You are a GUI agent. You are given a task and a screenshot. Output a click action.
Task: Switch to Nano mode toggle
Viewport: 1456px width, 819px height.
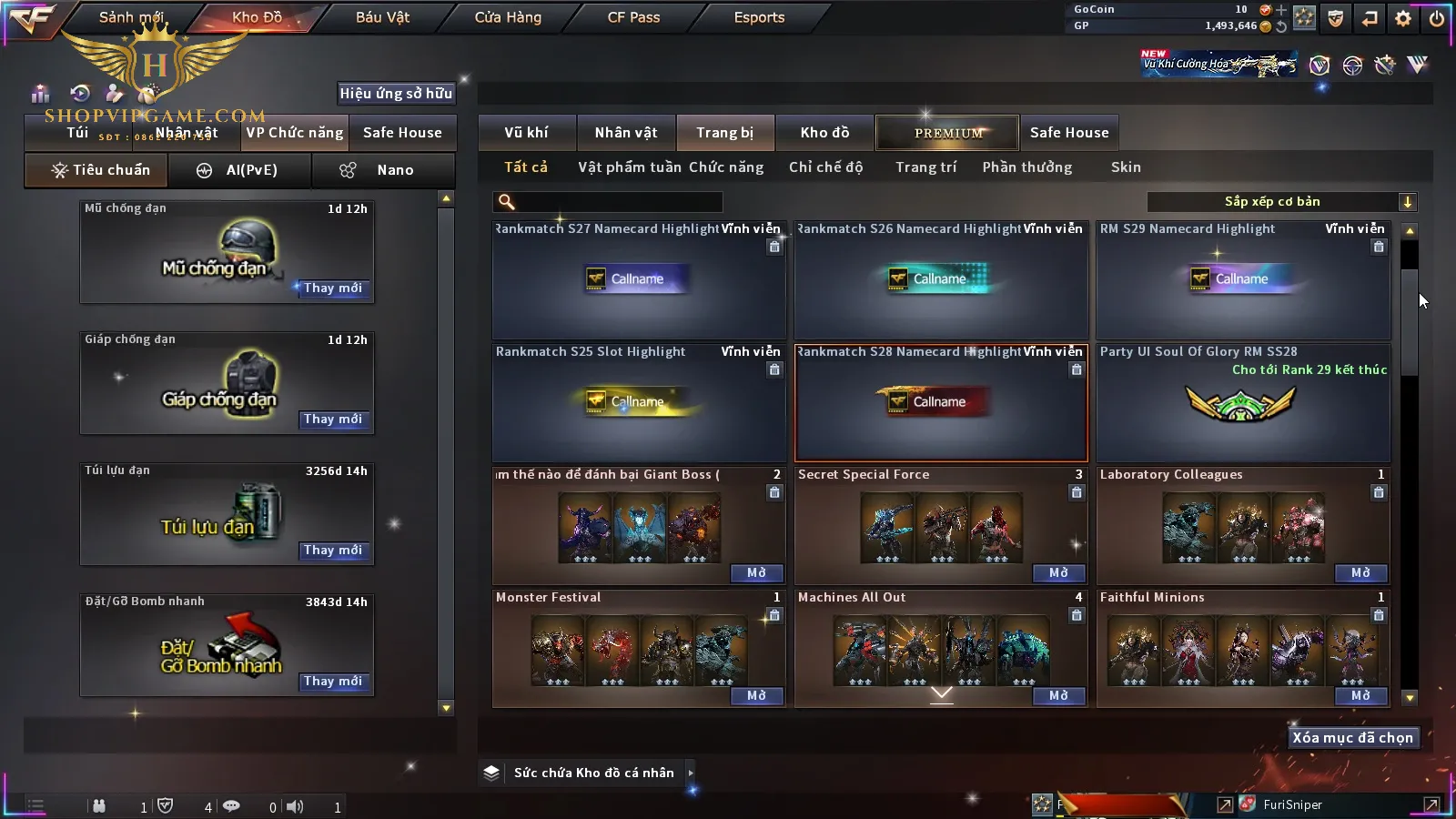pyautogui.click(x=383, y=170)
